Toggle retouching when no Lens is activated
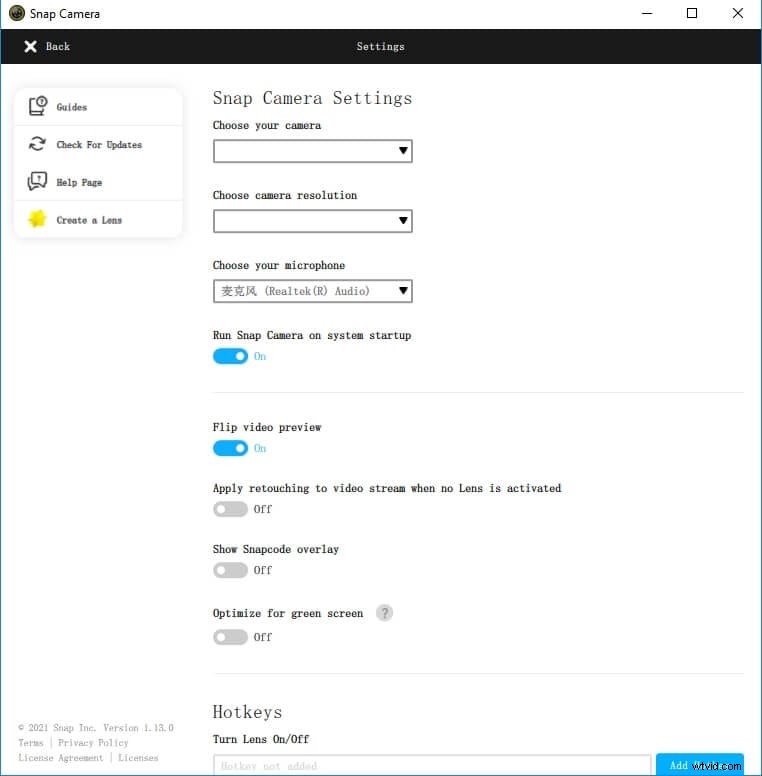The height and width of the screenshot is (776, 762). 230,509
